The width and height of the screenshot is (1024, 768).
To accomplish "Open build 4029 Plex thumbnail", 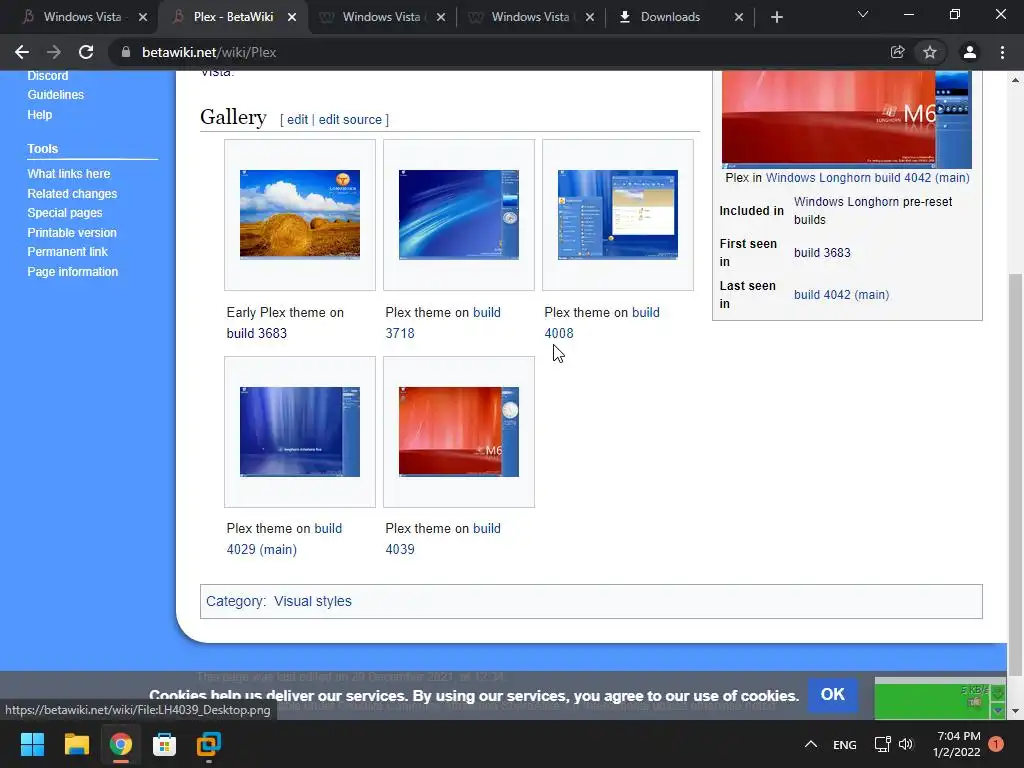I will pyautogui.click(x=300, y=432).
